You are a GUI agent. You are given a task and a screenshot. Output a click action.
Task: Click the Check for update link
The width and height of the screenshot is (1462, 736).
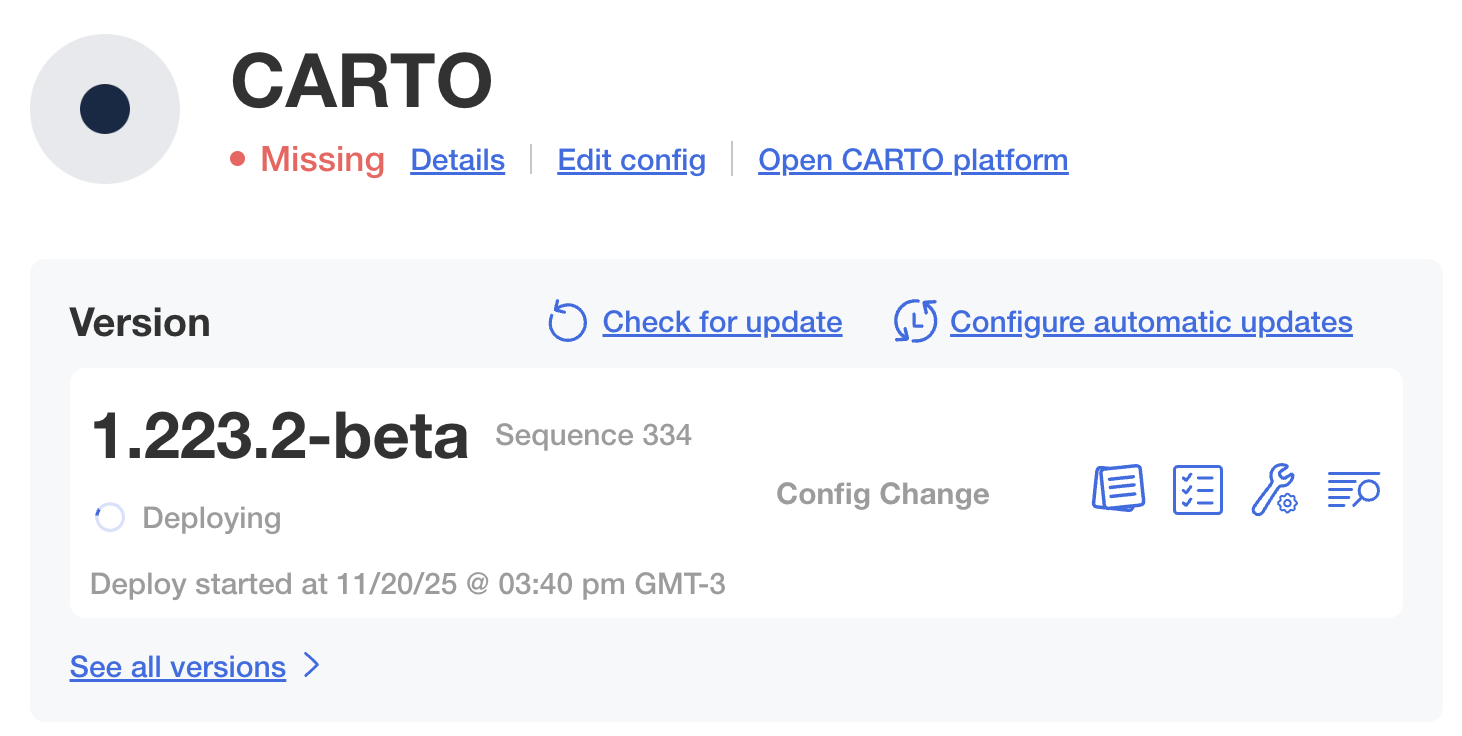point(722,322)
